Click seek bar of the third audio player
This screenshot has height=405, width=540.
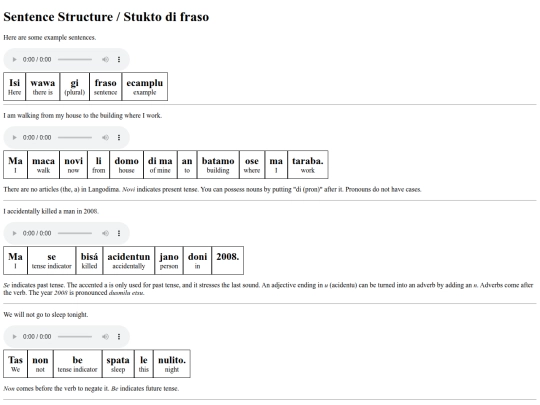tap(75, 233)
